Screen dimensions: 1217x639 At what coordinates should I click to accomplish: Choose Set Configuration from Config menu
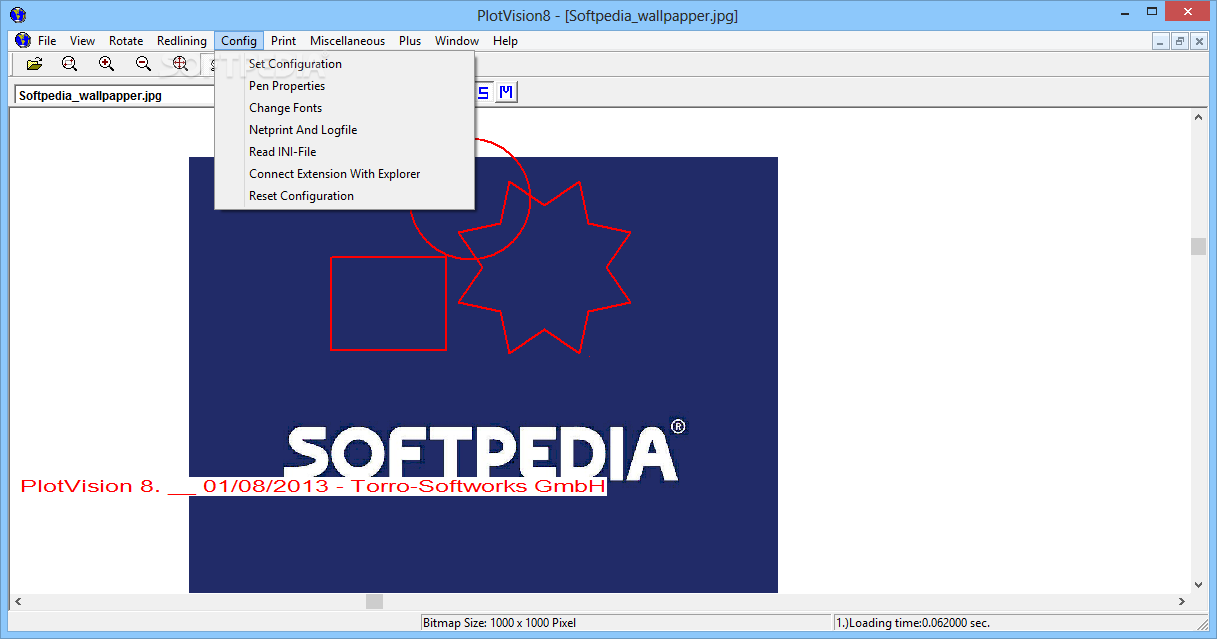344,64
